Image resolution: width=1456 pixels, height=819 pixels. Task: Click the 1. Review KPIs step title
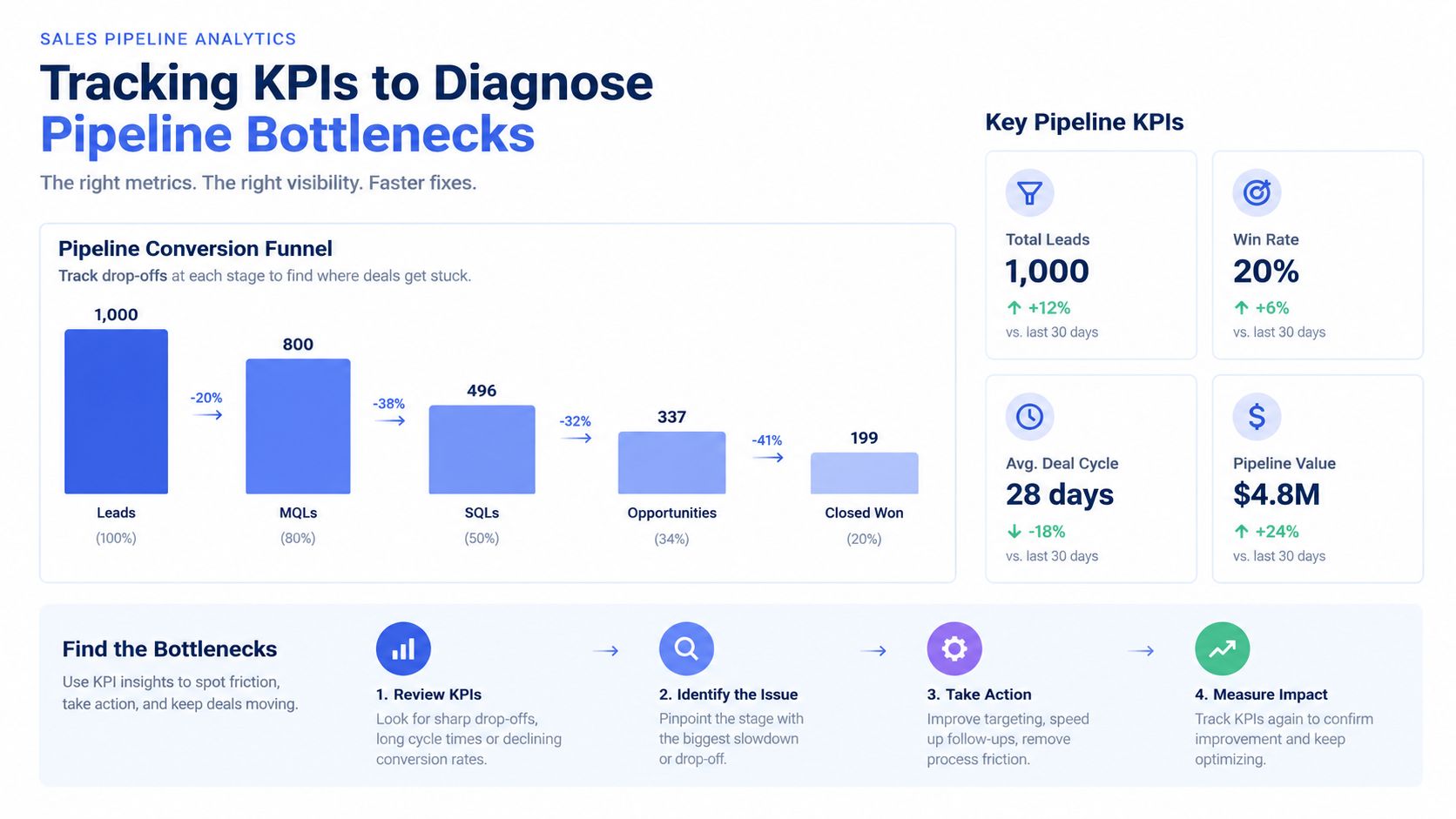[428, 695]
